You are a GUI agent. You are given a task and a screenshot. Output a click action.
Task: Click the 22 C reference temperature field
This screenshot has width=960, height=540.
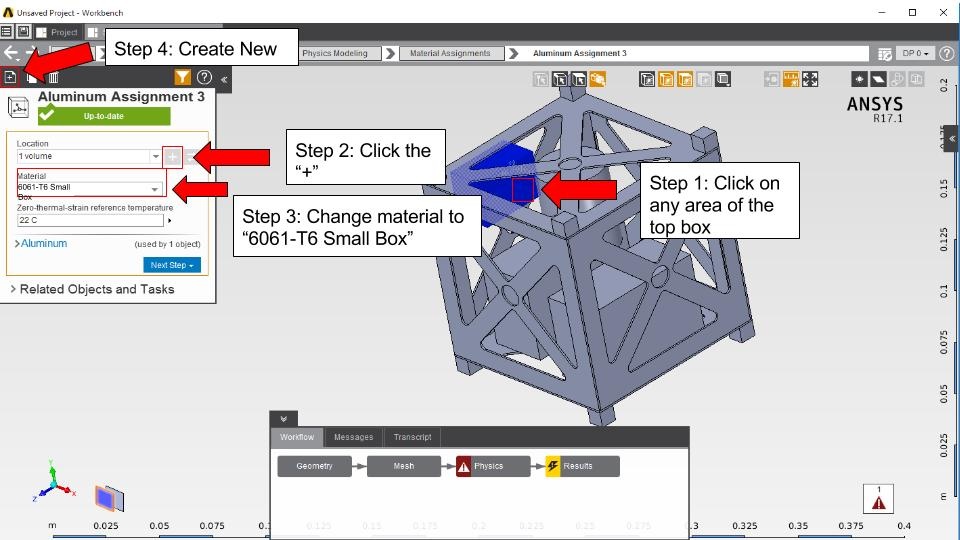(90, 220)
